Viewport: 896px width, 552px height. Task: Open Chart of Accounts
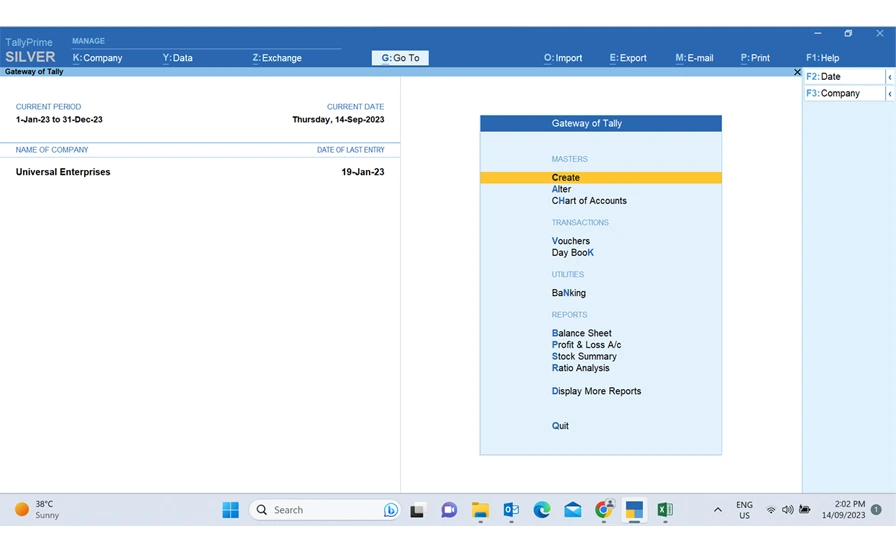pyautogui.click(x=589, y=201)
